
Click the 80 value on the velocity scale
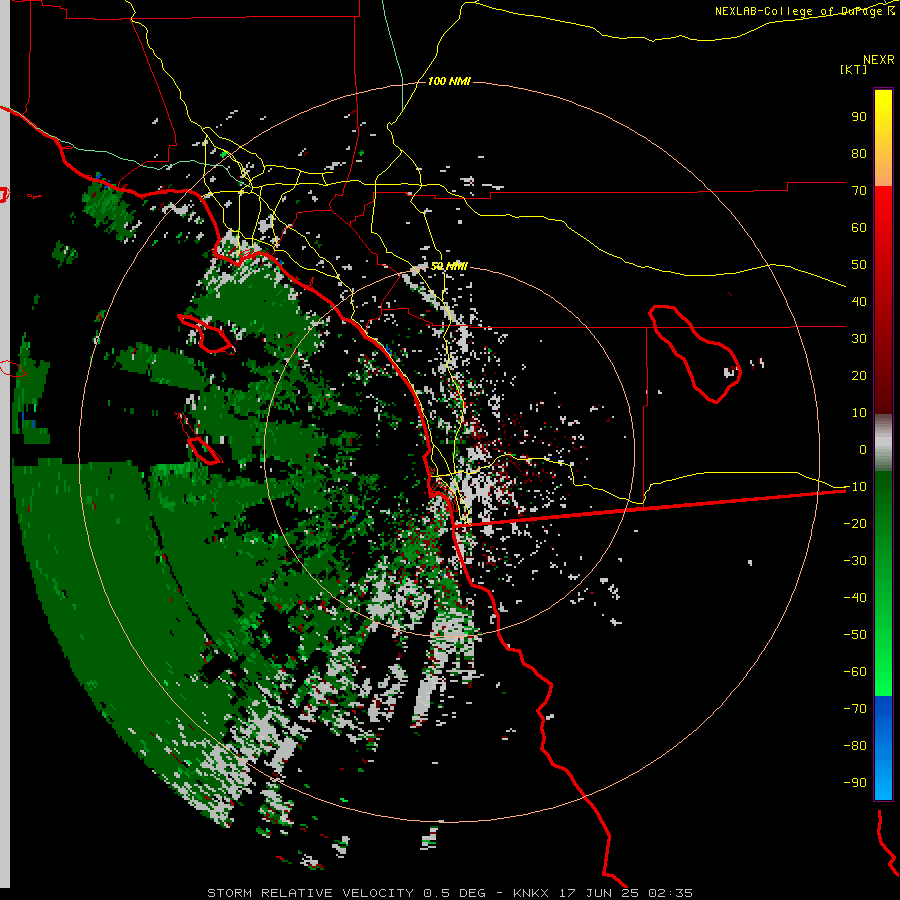click(x=859, y=153)
